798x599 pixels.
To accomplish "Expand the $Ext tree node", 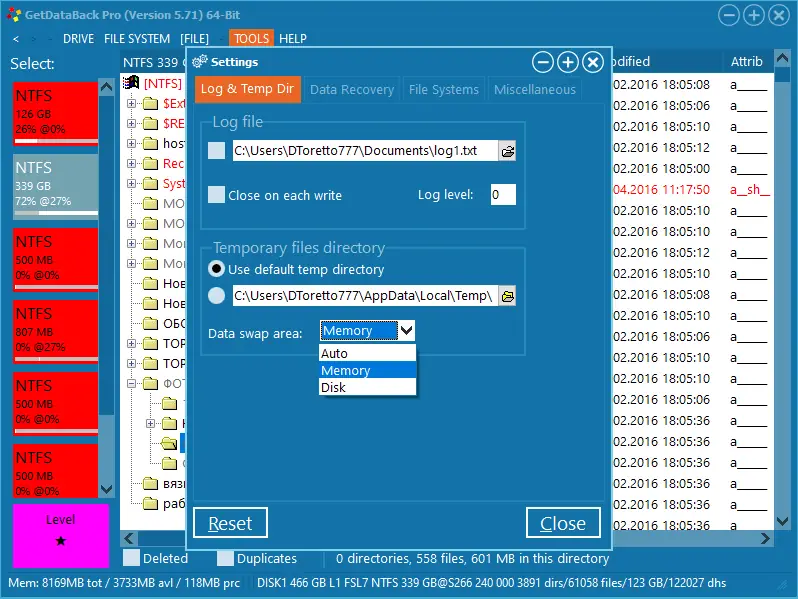I will tap(131, 104).
